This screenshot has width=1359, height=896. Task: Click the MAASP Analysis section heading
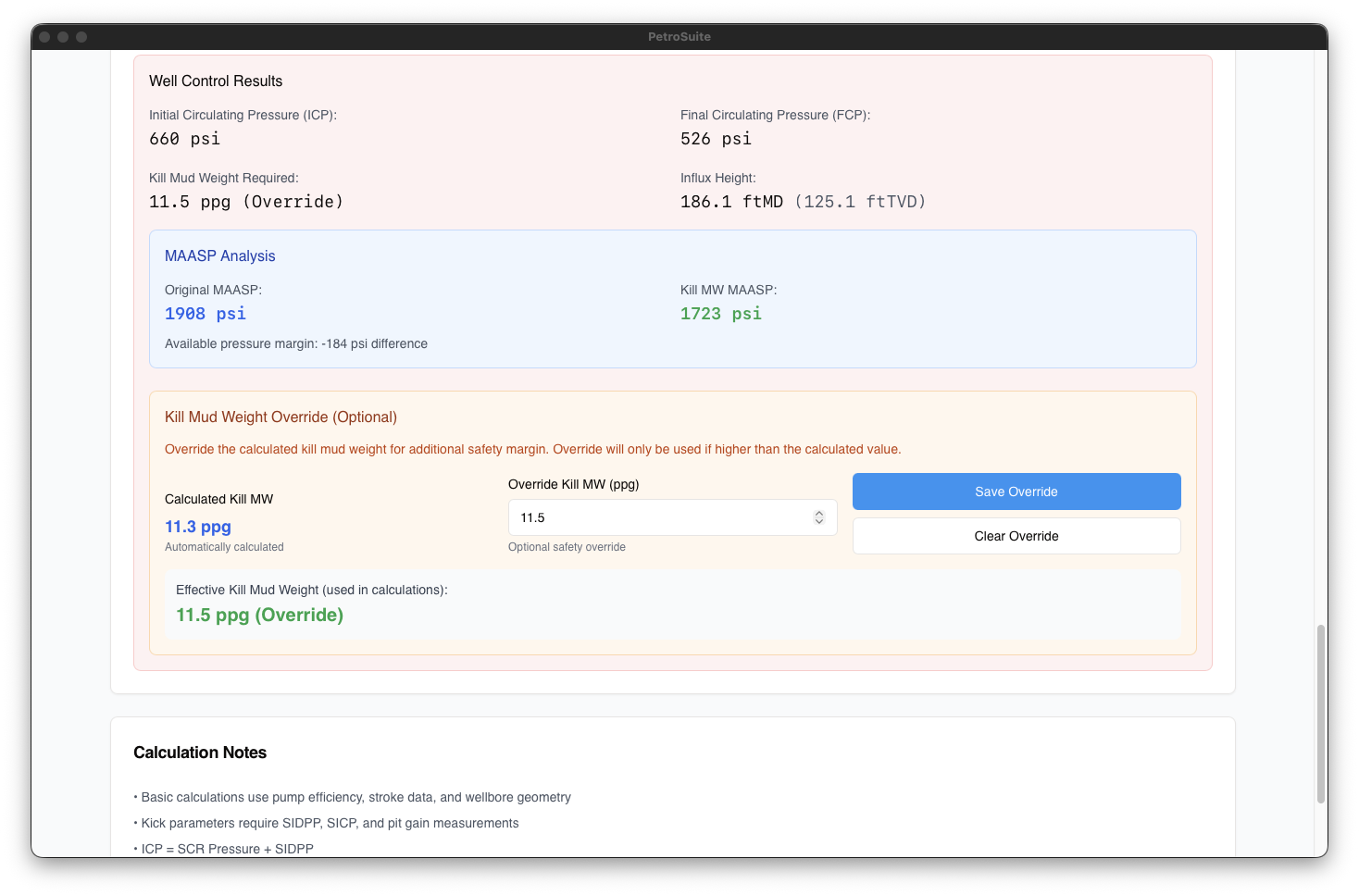(219, 255)
